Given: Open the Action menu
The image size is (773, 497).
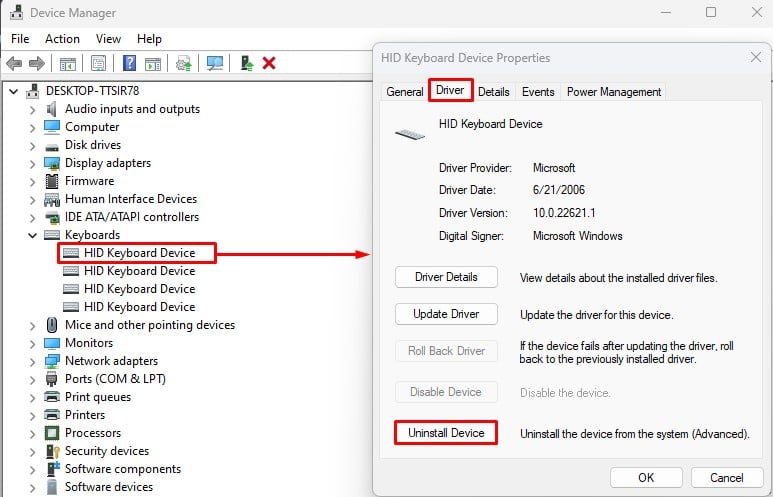Looking at the screenshot, I should pos(62,38).
